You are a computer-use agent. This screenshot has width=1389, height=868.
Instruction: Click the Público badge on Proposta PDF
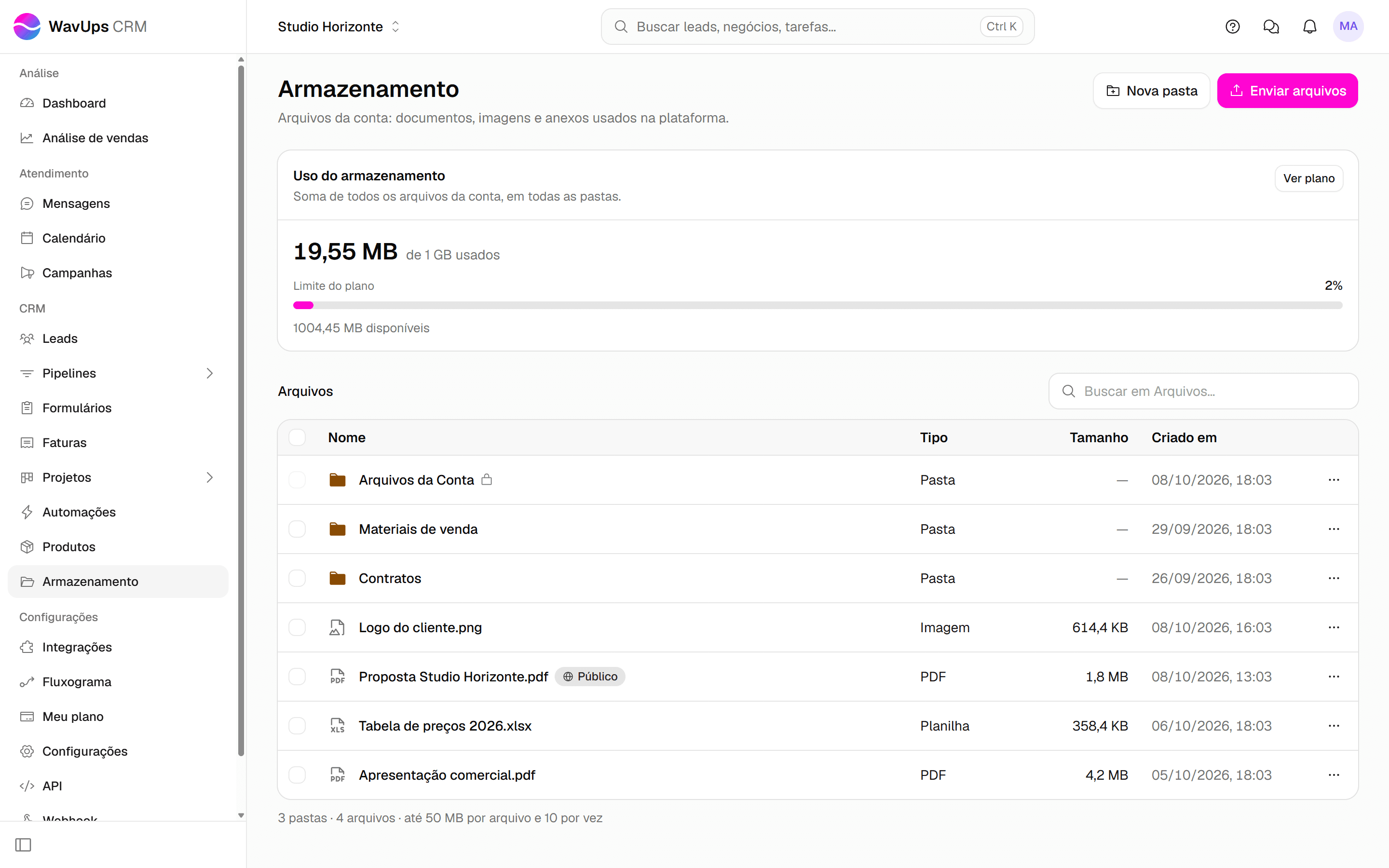click(590, 676)
